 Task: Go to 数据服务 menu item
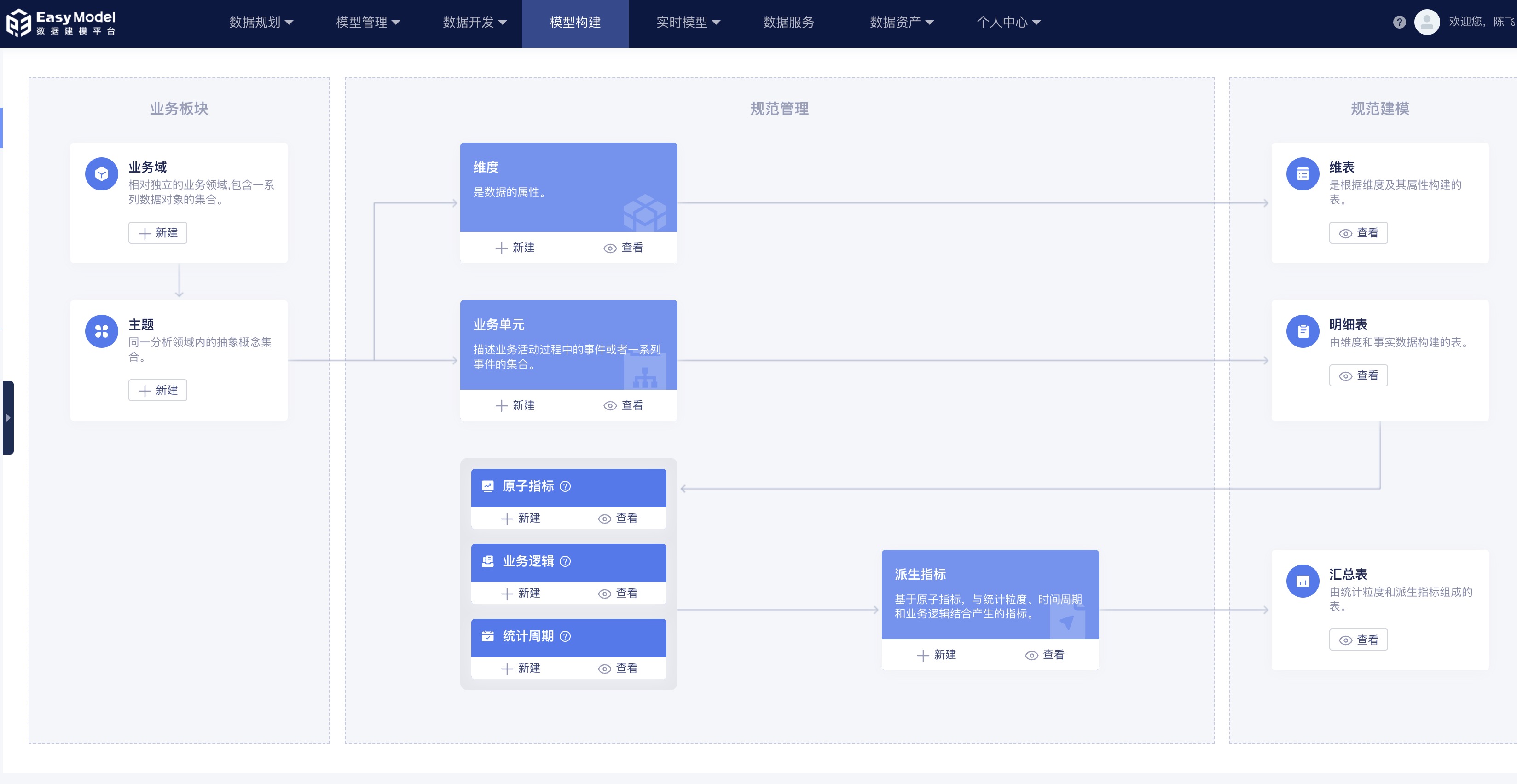(788, 23)
